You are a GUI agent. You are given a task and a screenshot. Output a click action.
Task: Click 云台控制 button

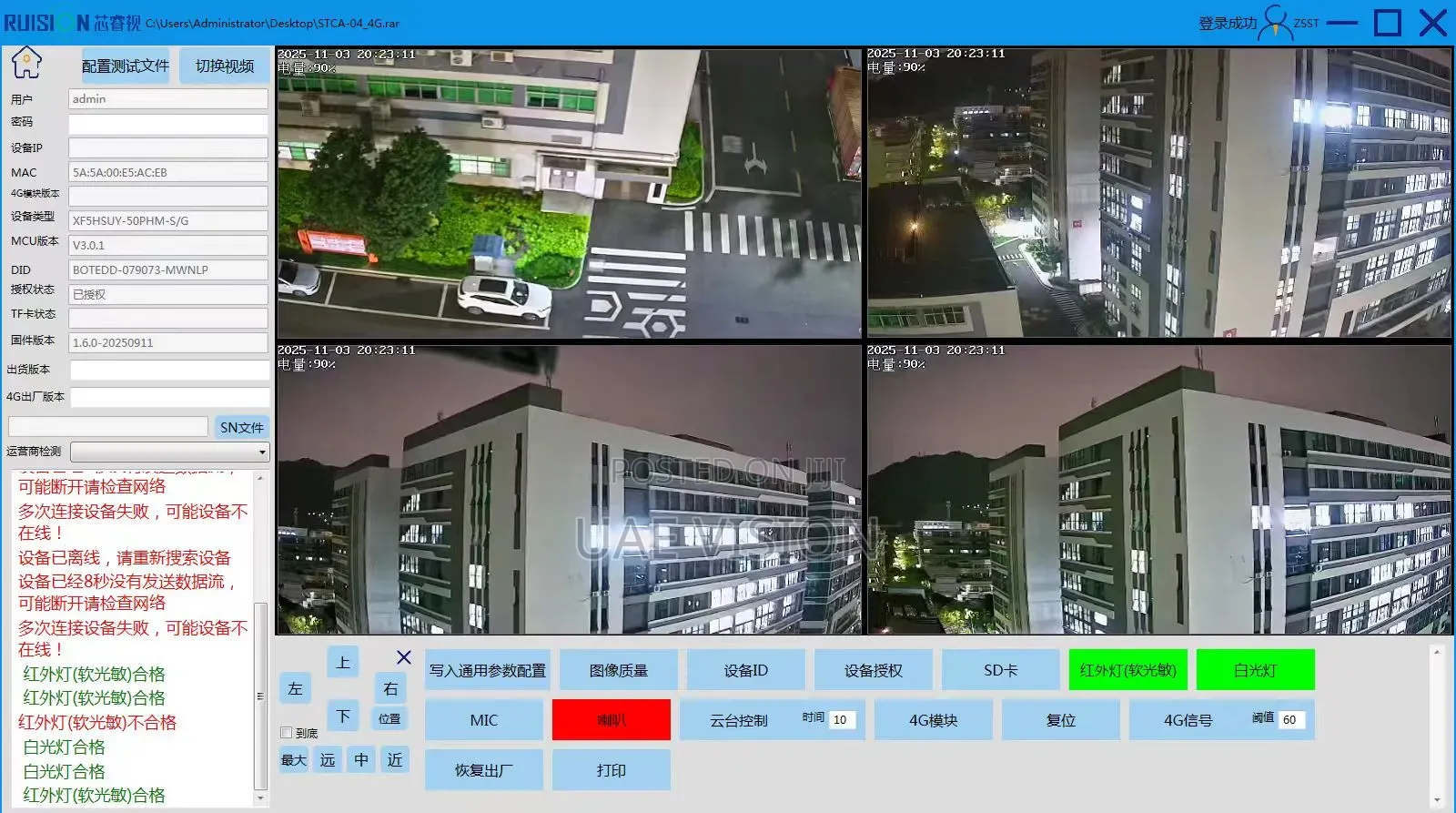739,720
